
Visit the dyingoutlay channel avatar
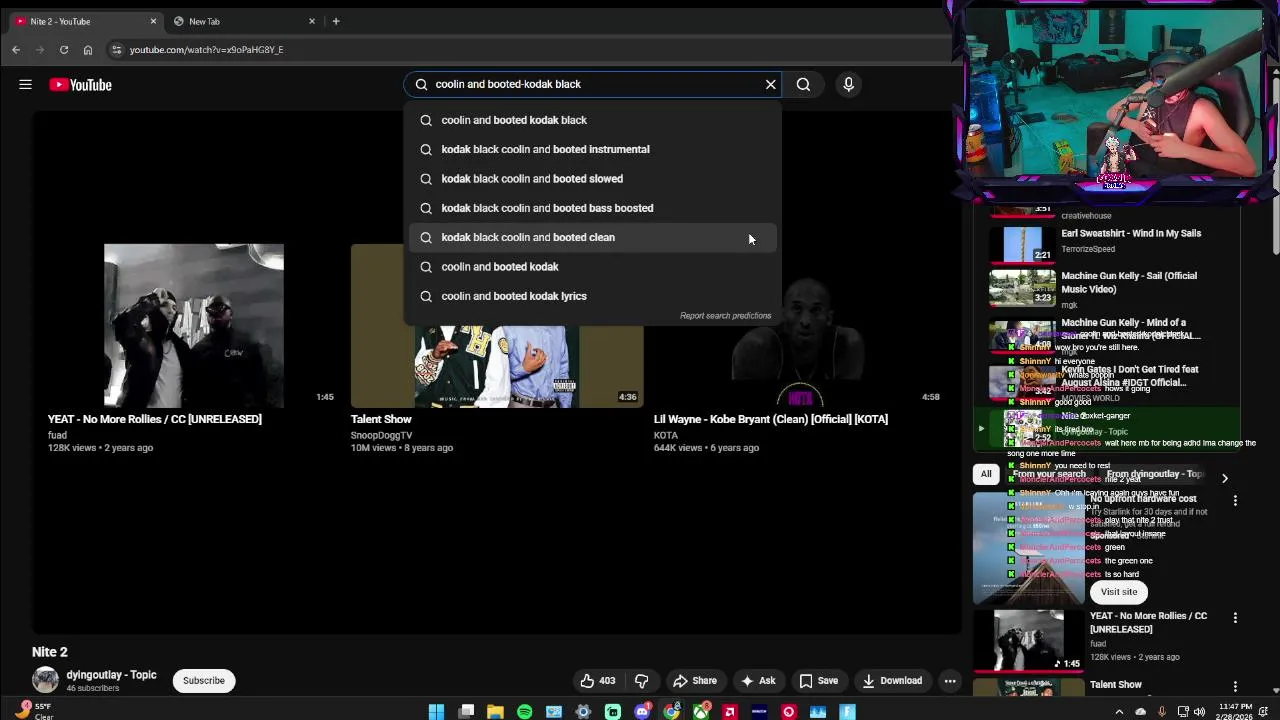[45, 680]
